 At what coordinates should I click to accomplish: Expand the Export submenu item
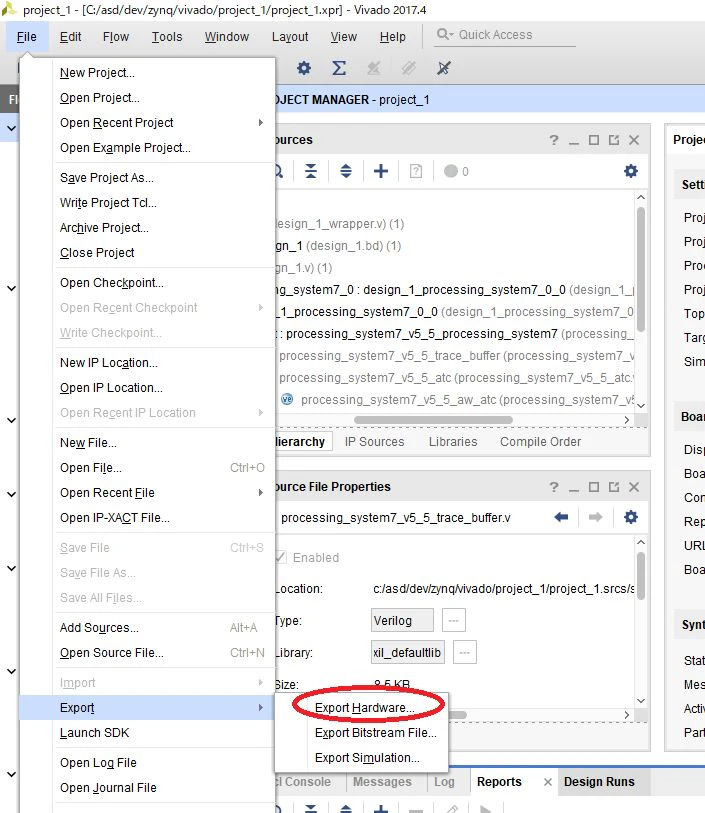click(x=147, y=708)
